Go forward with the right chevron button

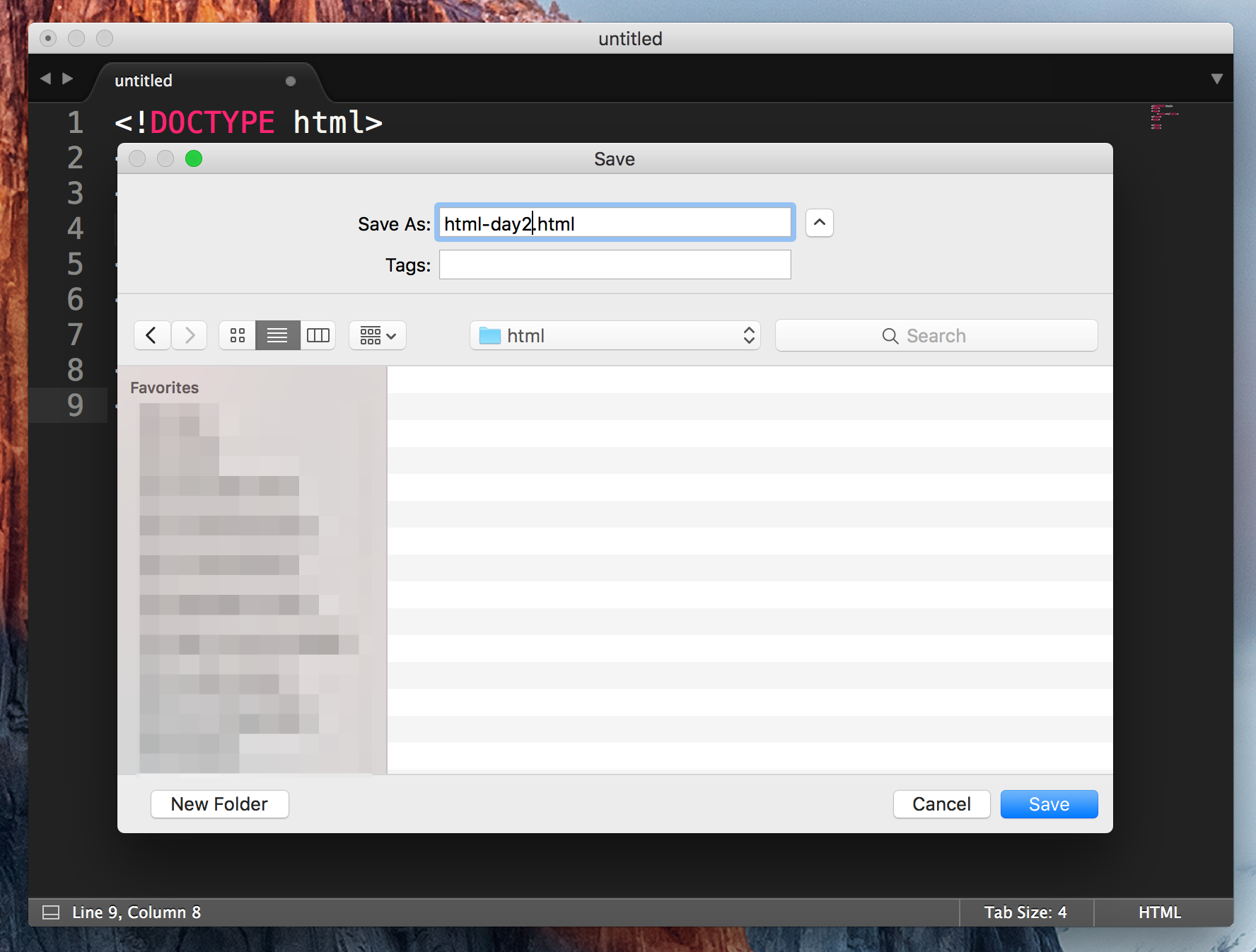[189, 335]
